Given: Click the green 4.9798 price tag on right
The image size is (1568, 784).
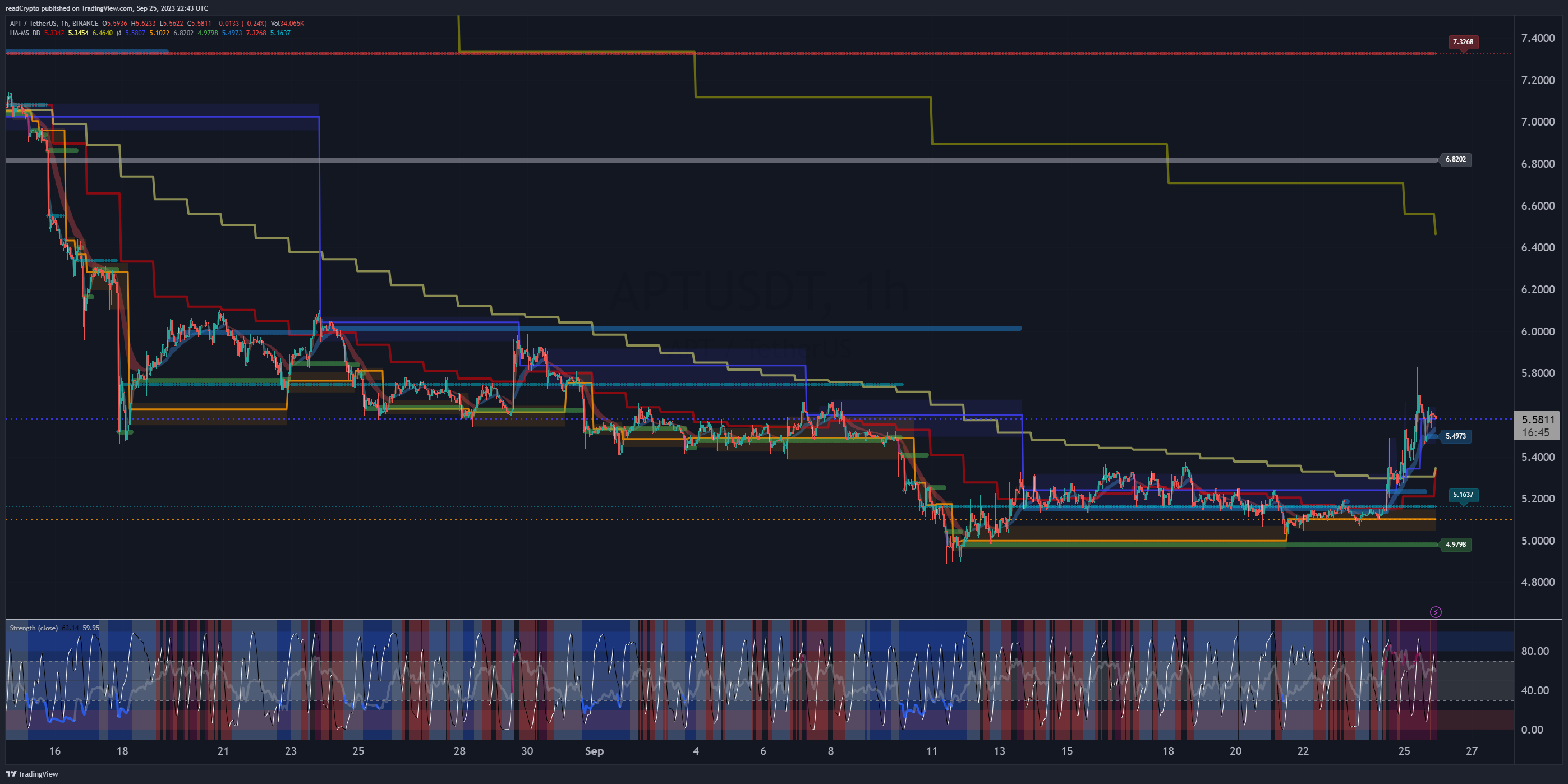Looking at the screenshot, I should click(x=1455, y=545).
